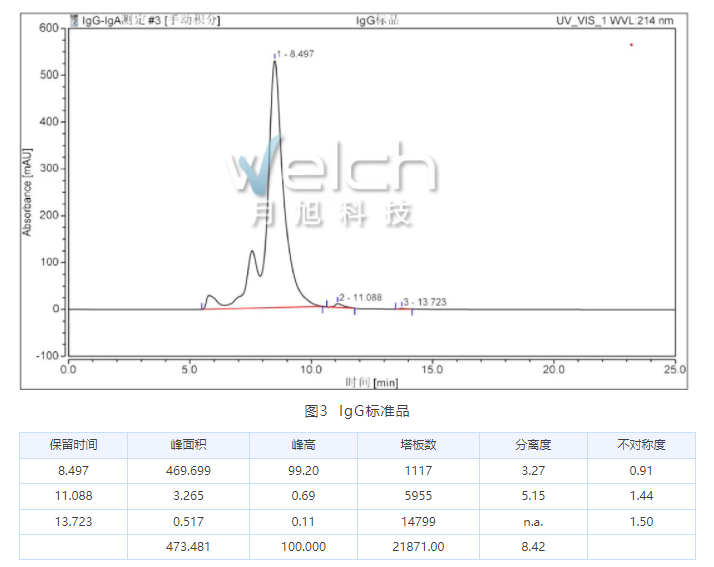The image size is (714, 567).
Task: Select plate total cell 21871.00
Action: point(418,547)
